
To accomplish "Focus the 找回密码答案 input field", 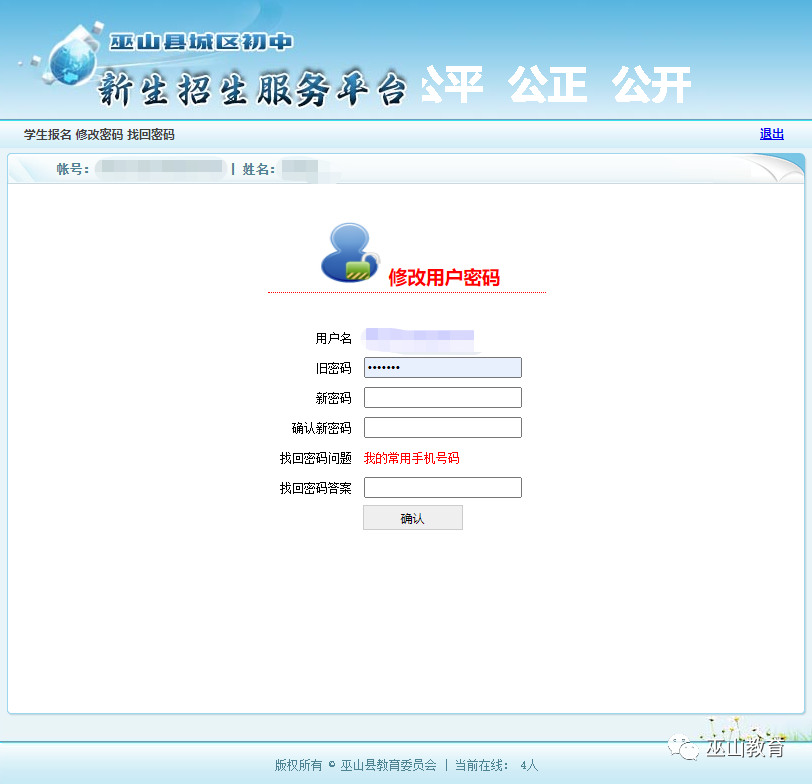I will point(443,488).
